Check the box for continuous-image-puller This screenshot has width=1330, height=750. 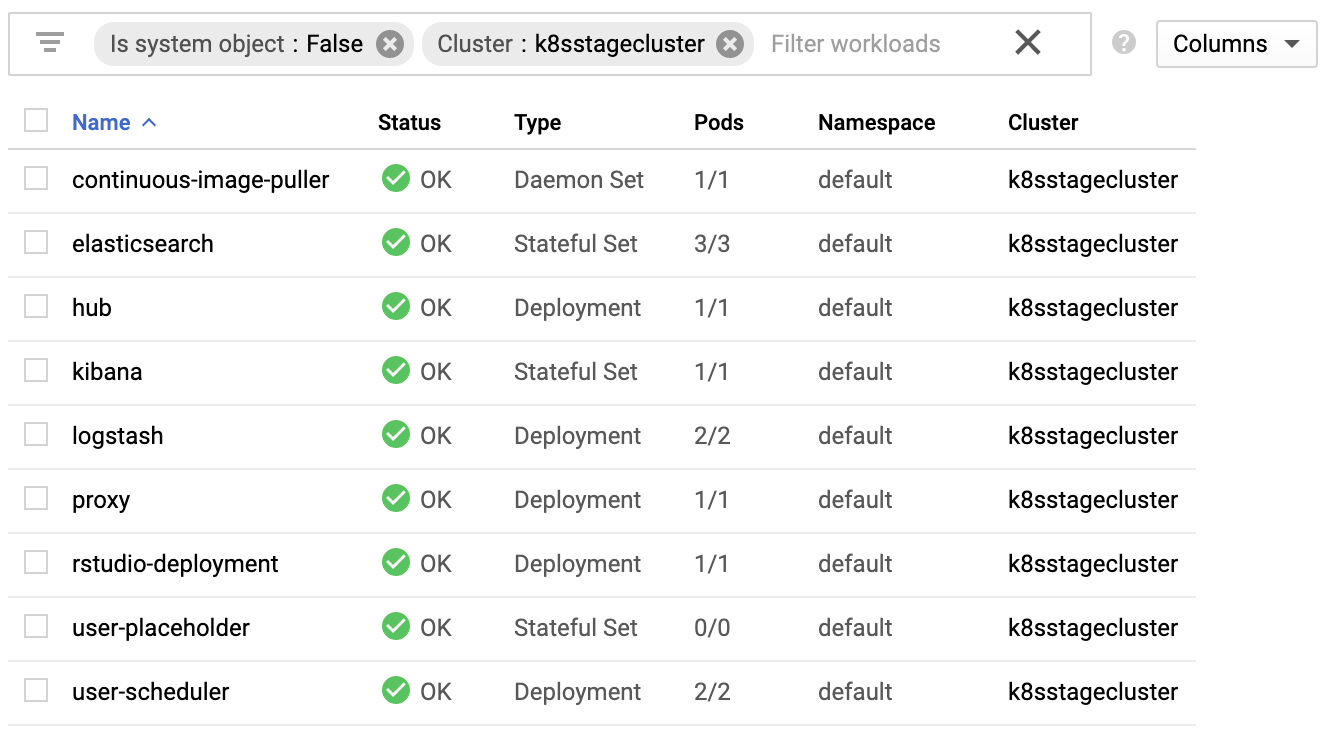[x=36, y=179]
